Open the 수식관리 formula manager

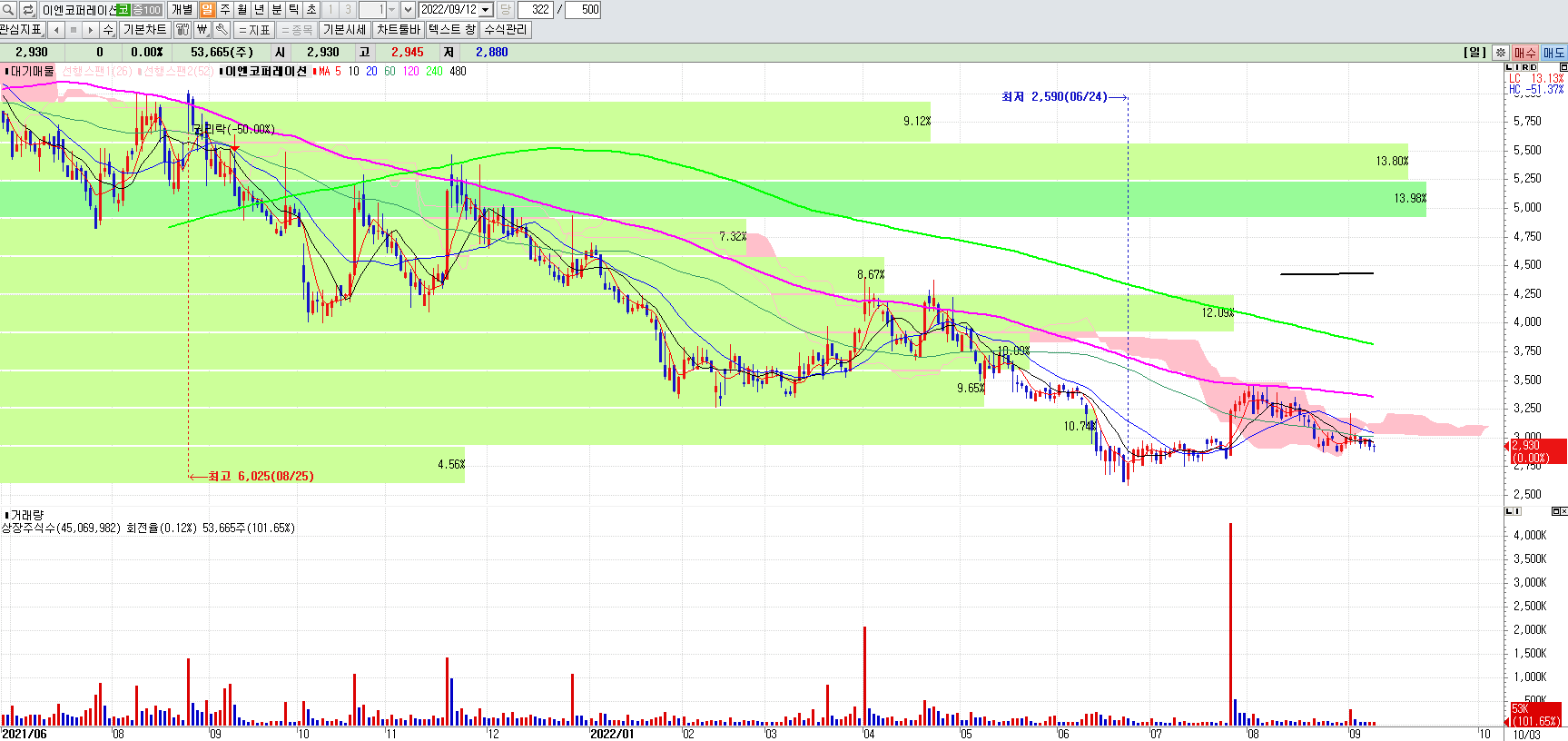[x=506, y=30]
